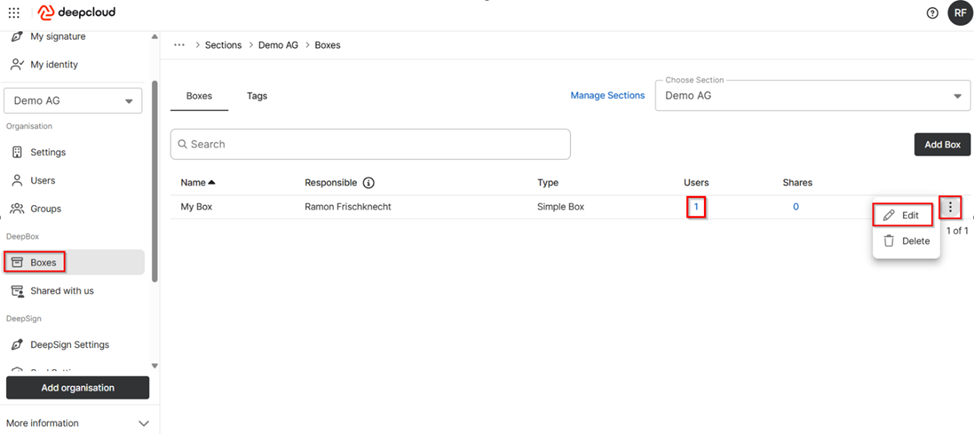
Task: Open the Manage Sections link
Action: [x=607, y=96]
